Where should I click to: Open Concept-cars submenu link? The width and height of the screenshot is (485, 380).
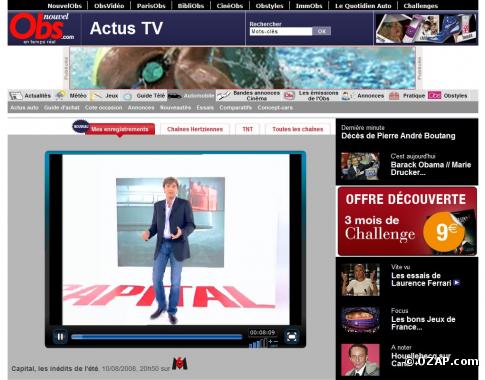(x=275, y=108)
